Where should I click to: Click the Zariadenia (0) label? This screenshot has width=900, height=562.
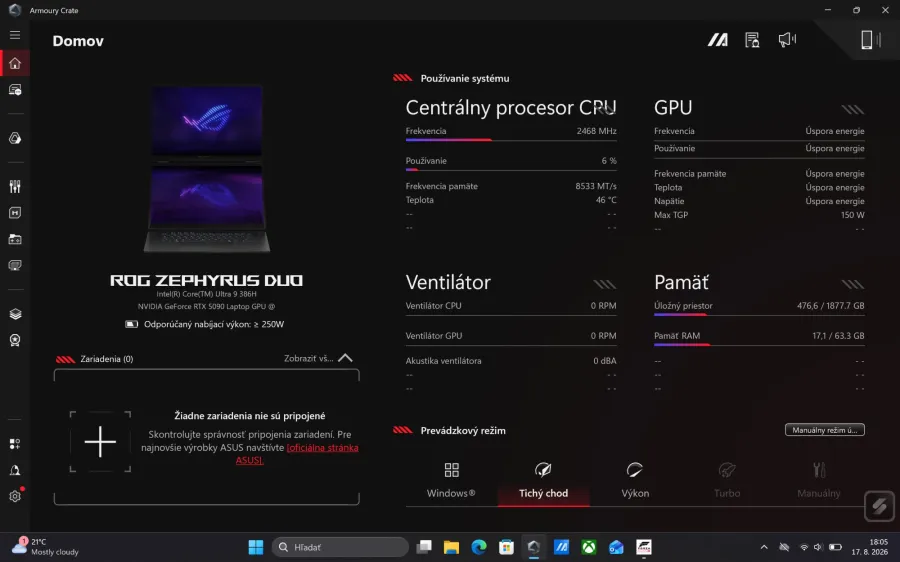point(107,359)
